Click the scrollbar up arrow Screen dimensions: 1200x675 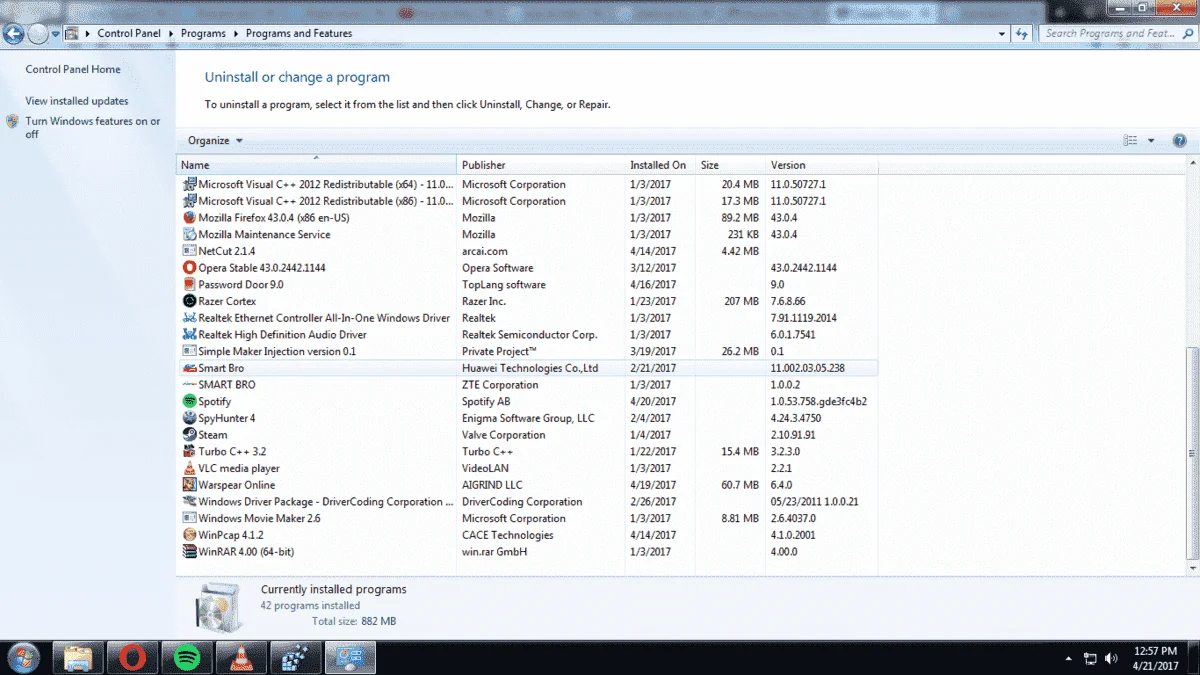(x=1191, y=164)
